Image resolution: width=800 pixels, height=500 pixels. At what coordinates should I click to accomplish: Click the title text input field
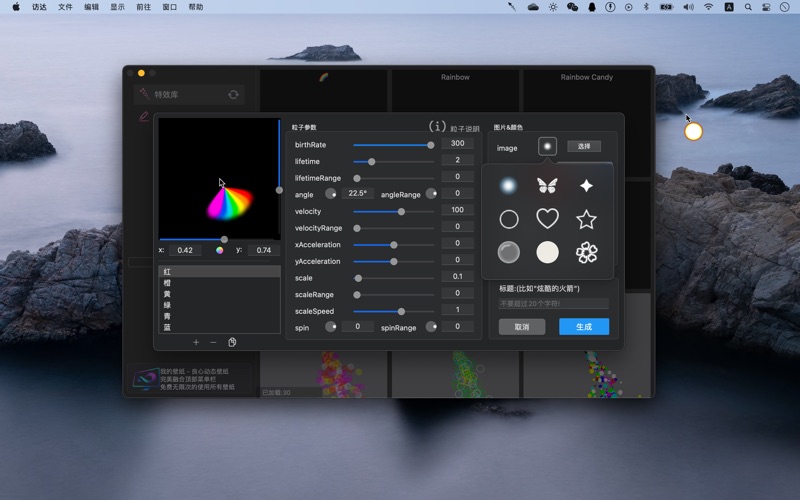point(554,304)
